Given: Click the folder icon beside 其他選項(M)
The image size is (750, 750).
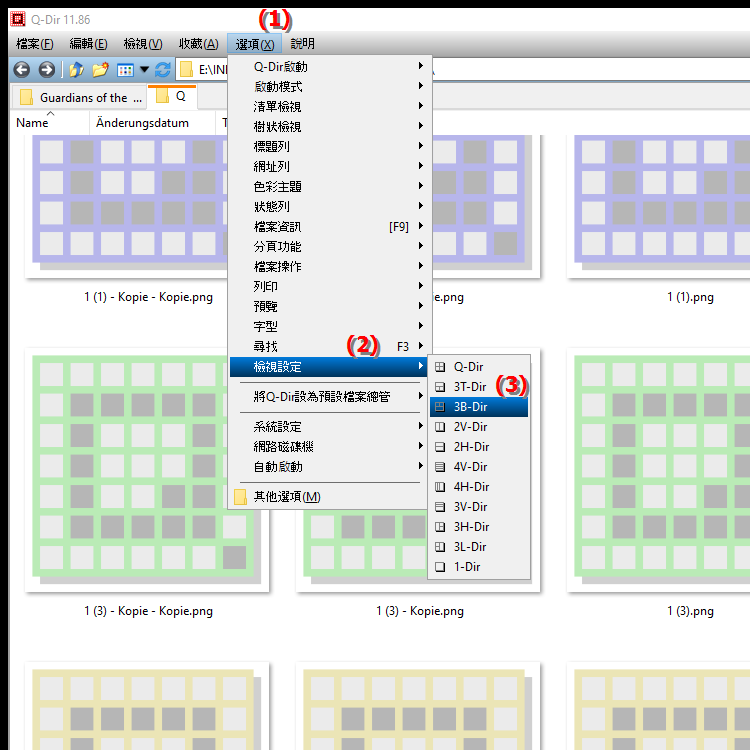Looking at the screenshot, I should 240,497.
